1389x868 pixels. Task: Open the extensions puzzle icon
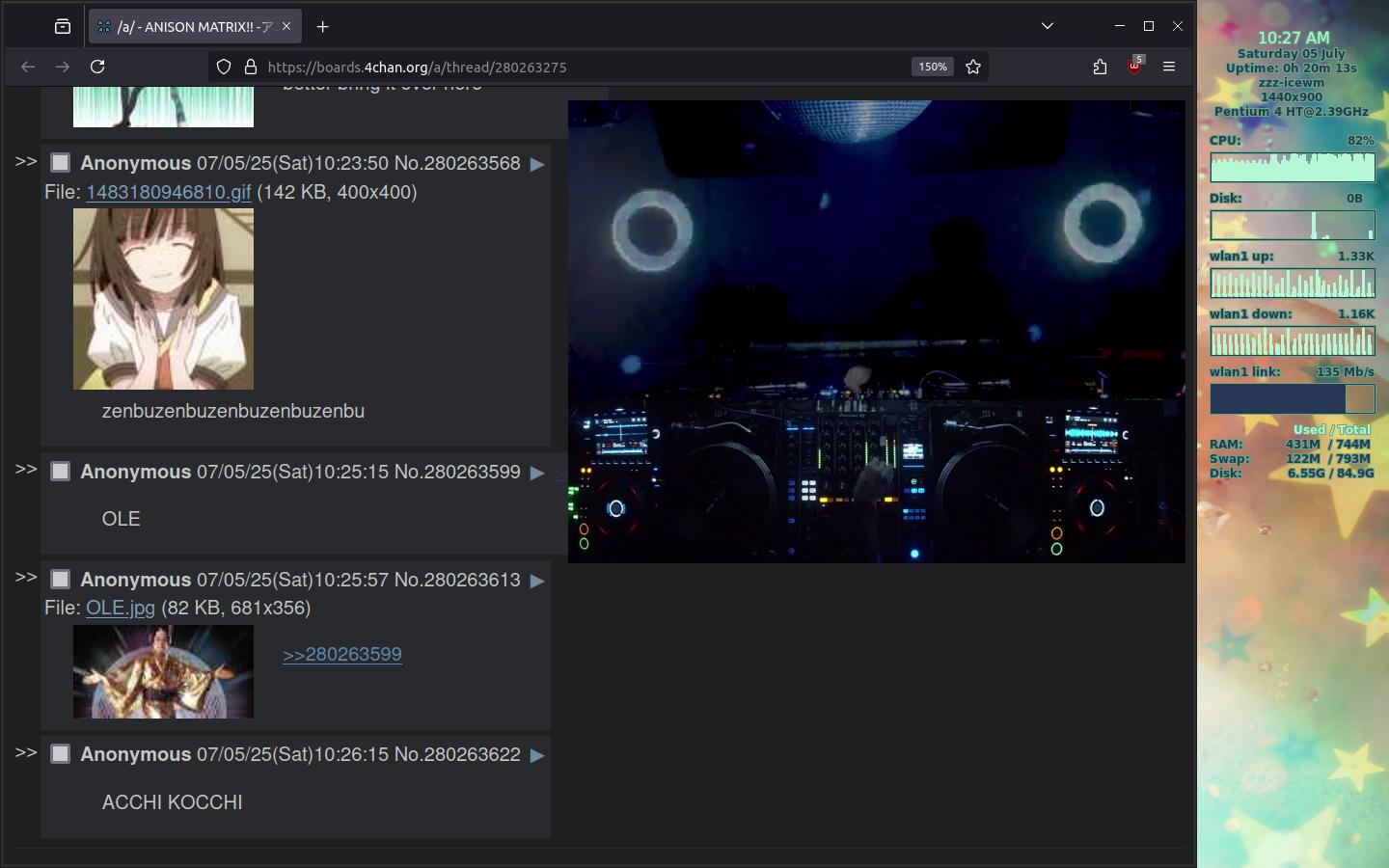(1100, 67)
